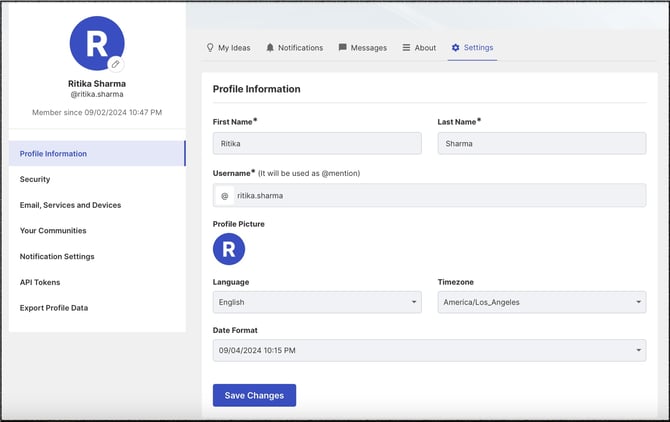This screenshot has width=670, height=422.
Task: Click the bell icon for Notifications
Action: [270, 47]
